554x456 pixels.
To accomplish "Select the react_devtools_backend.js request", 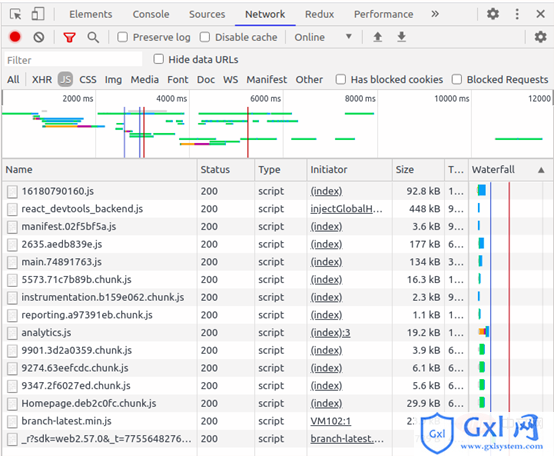I will pos(82,209).
